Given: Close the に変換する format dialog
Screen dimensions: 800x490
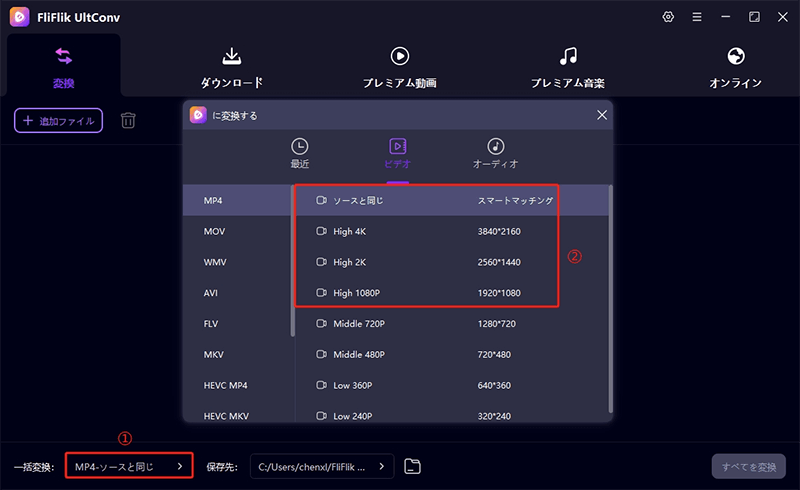Looking at the screenshot, I should coord(601,115).
